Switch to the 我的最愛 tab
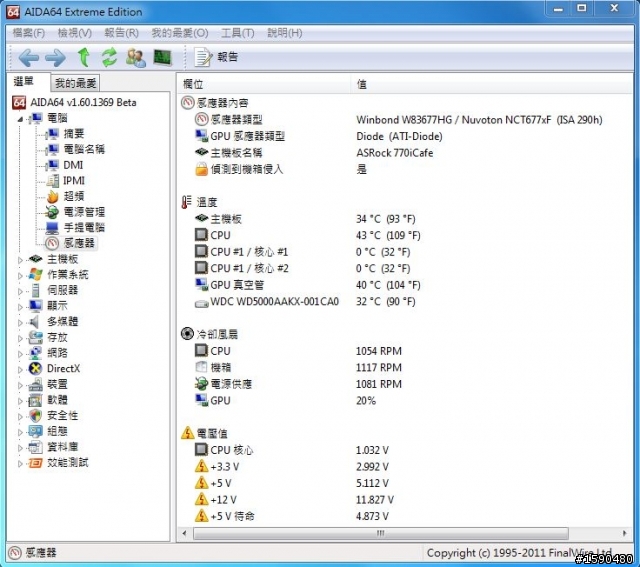640x567 pixels. 75,83
